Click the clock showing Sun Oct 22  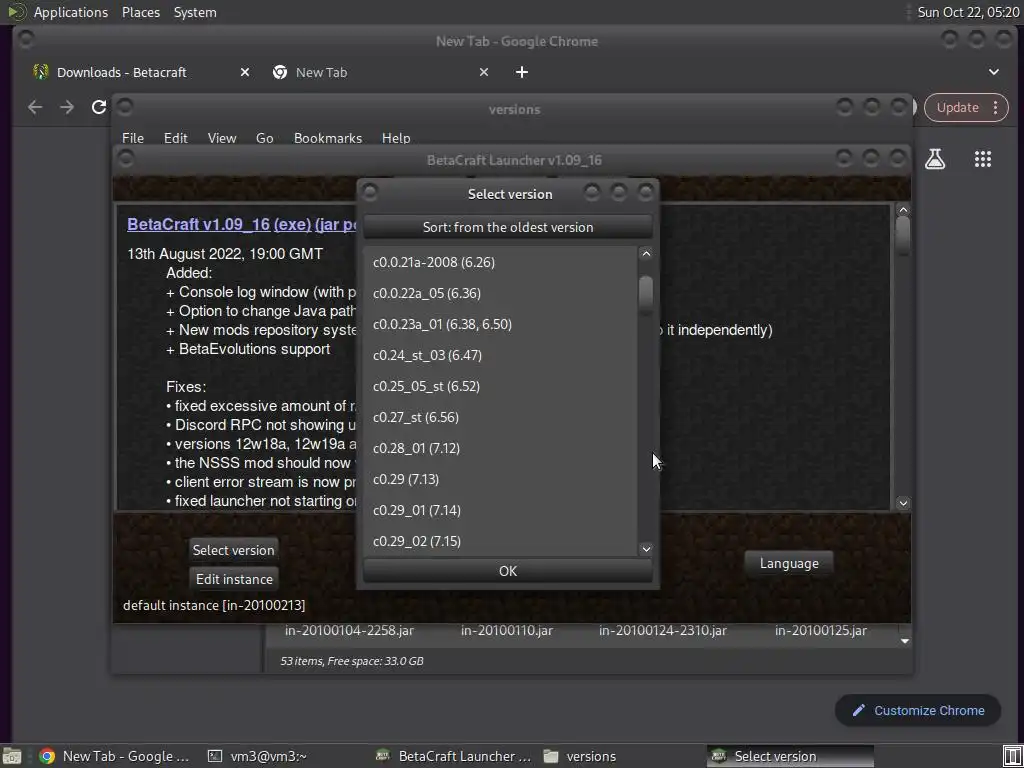tap(968, 12)
